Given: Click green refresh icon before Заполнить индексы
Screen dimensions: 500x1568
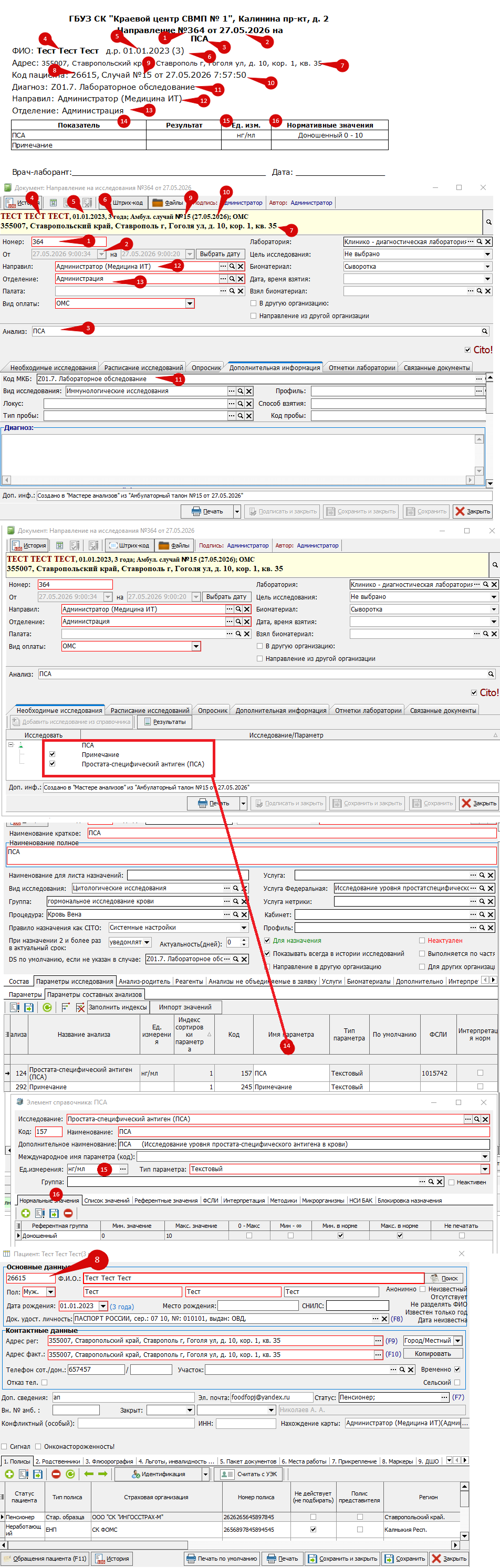Looking at the screenshot, I should [47, 1007].
